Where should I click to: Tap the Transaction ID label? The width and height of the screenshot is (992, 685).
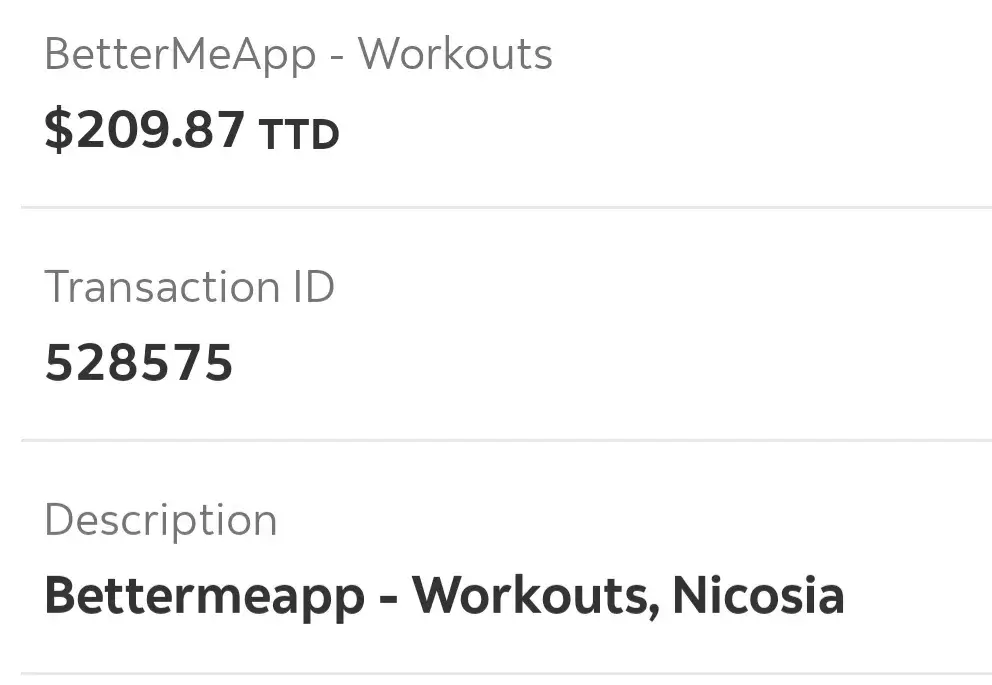[189, 287]
